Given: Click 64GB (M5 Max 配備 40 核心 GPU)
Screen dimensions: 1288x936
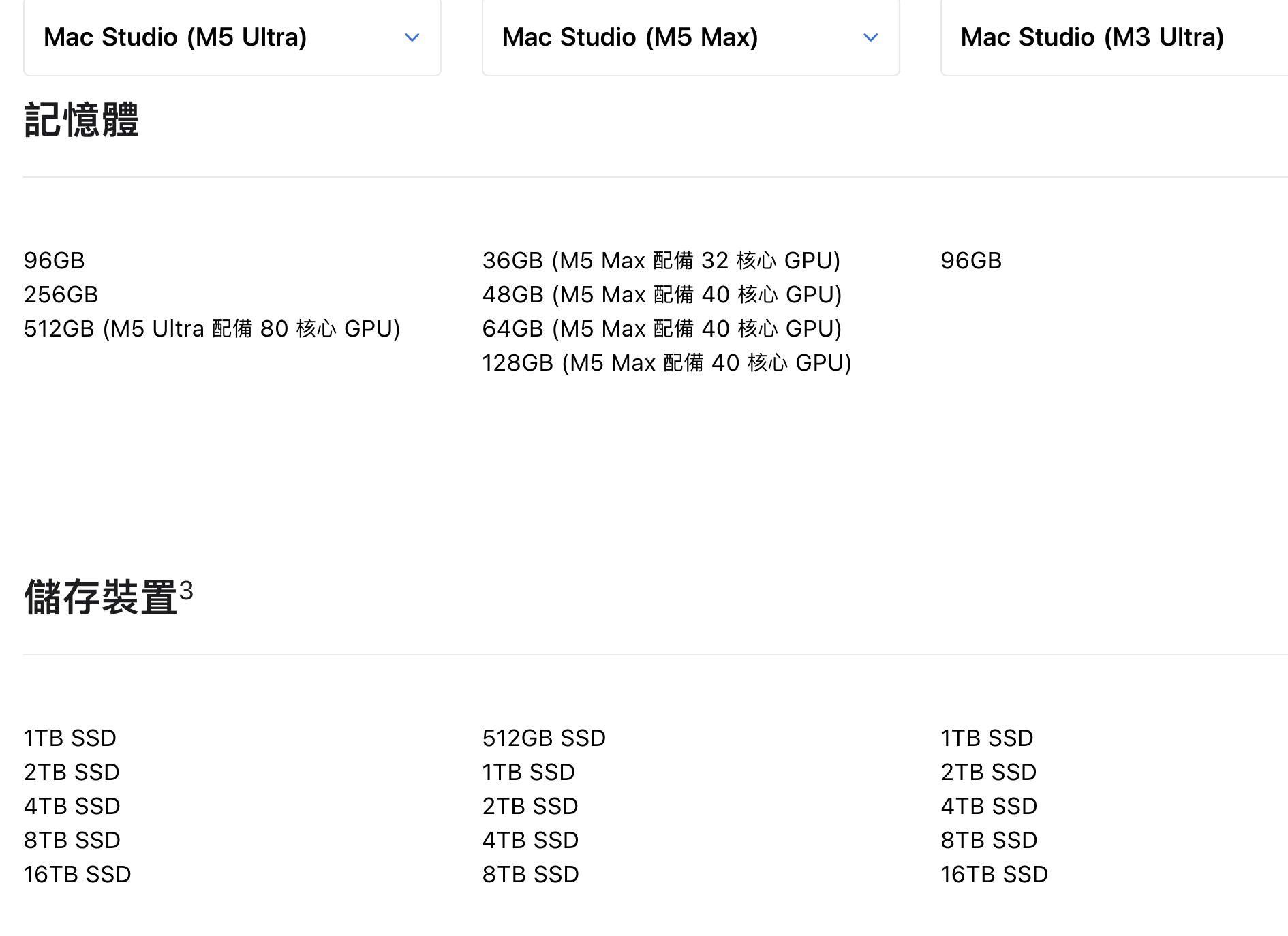Looking at the screenshot, I should (662, 328).
